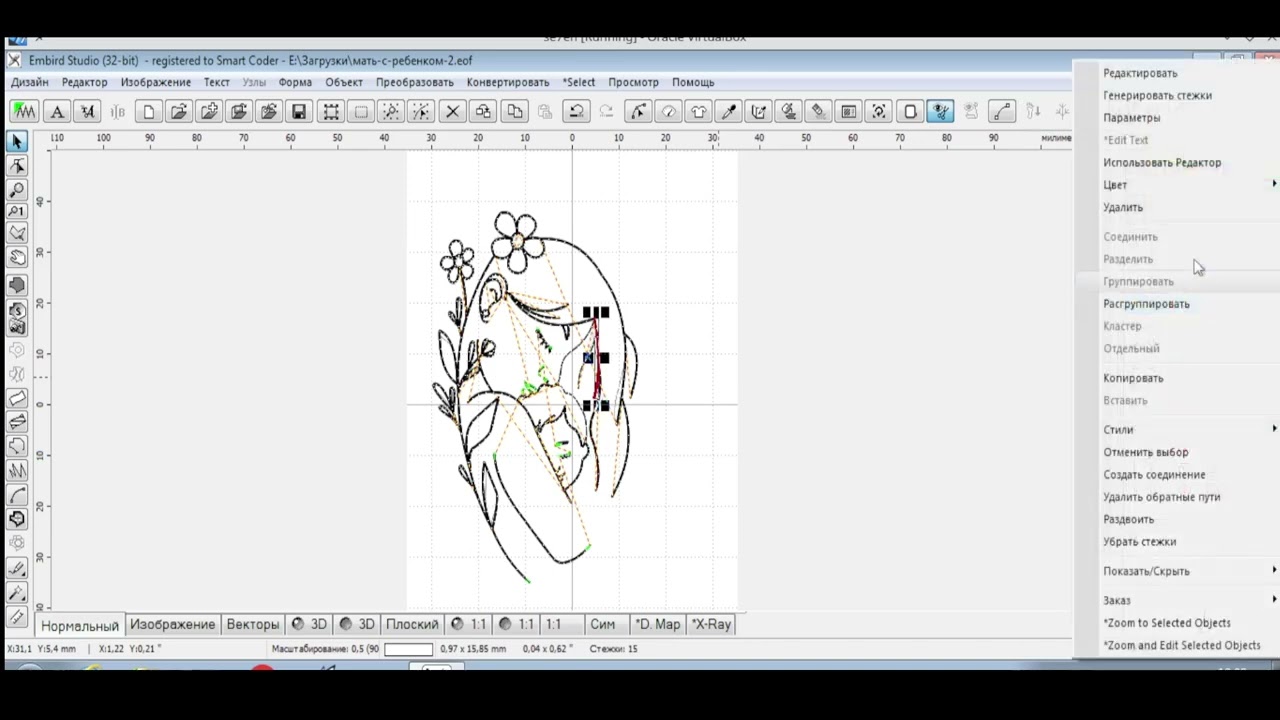This screenshot has height=720, width=1280.
Task: Select the magnifier zoom tool
Action: (x=17, y=189)
